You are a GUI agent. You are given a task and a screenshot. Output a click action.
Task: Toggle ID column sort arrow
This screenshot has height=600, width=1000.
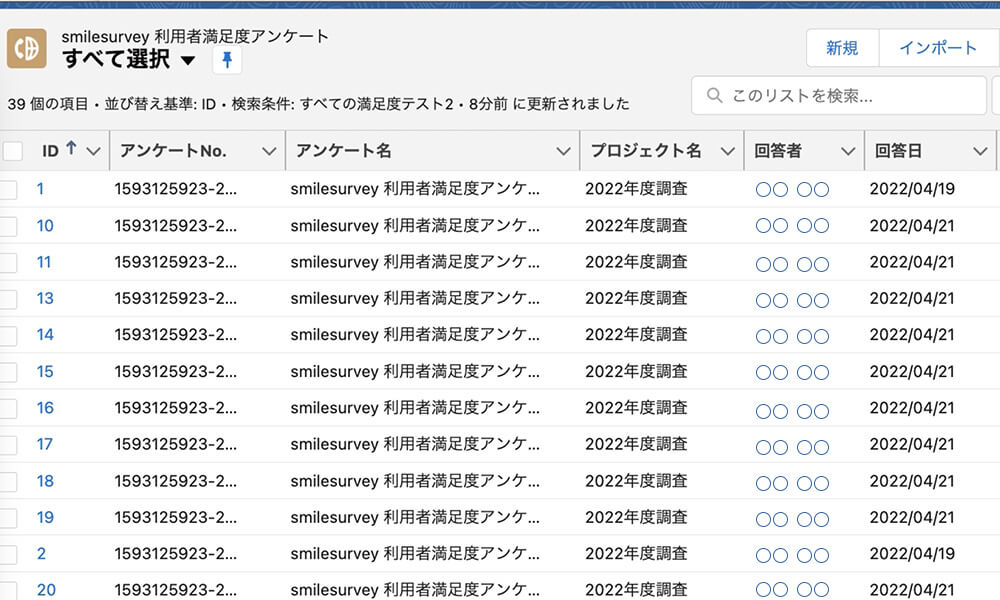71,149
